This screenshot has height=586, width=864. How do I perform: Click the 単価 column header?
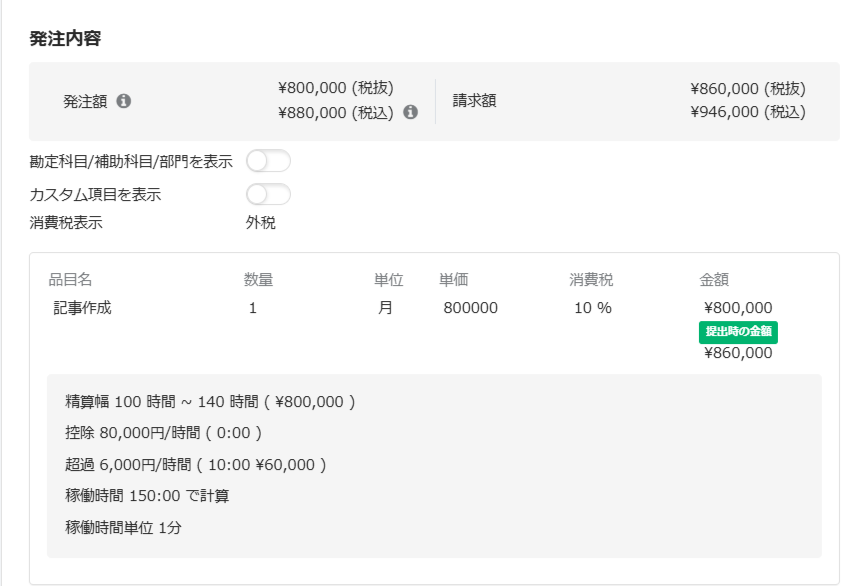click(x=454, y=280)
